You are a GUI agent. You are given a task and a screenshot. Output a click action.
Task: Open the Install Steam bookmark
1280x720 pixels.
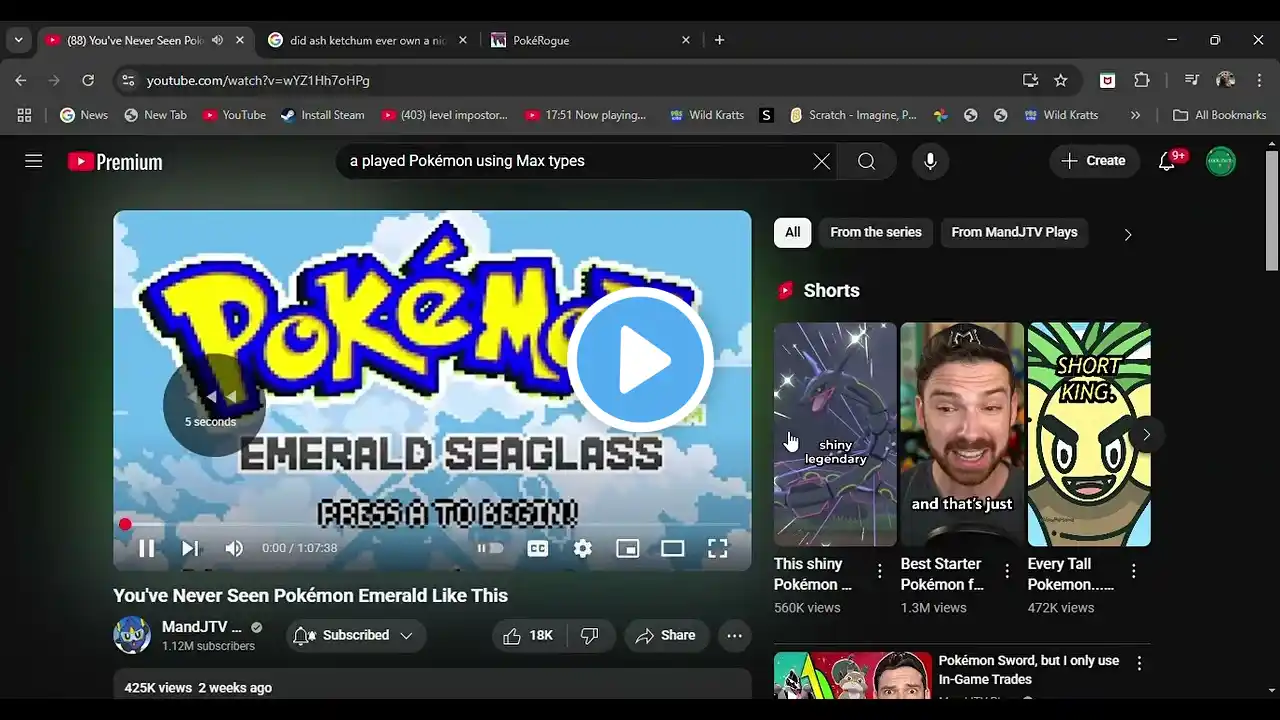click(322, 115)
